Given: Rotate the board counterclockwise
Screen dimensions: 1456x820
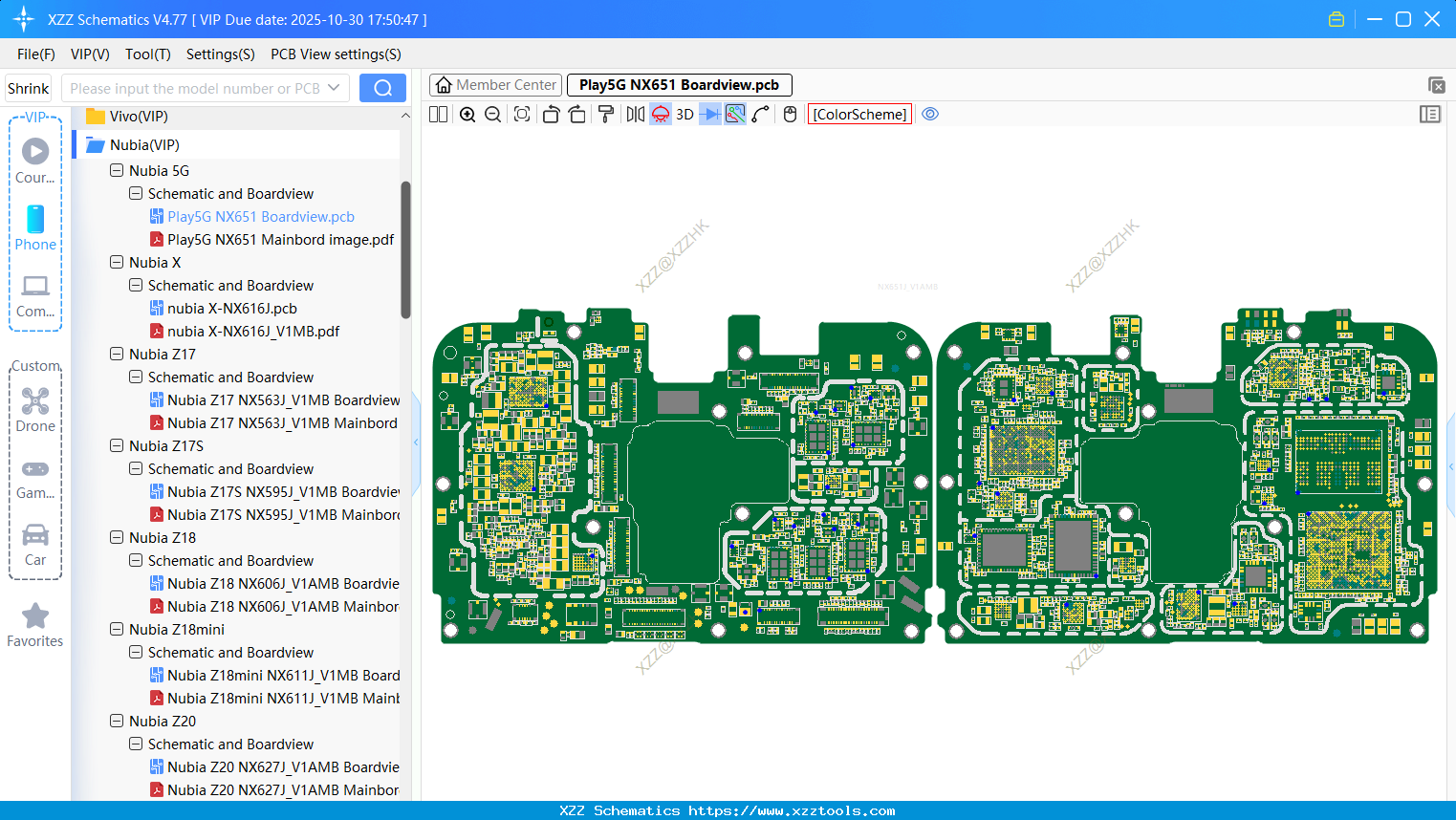Looking at the screenshot, I should click(551, 114).
